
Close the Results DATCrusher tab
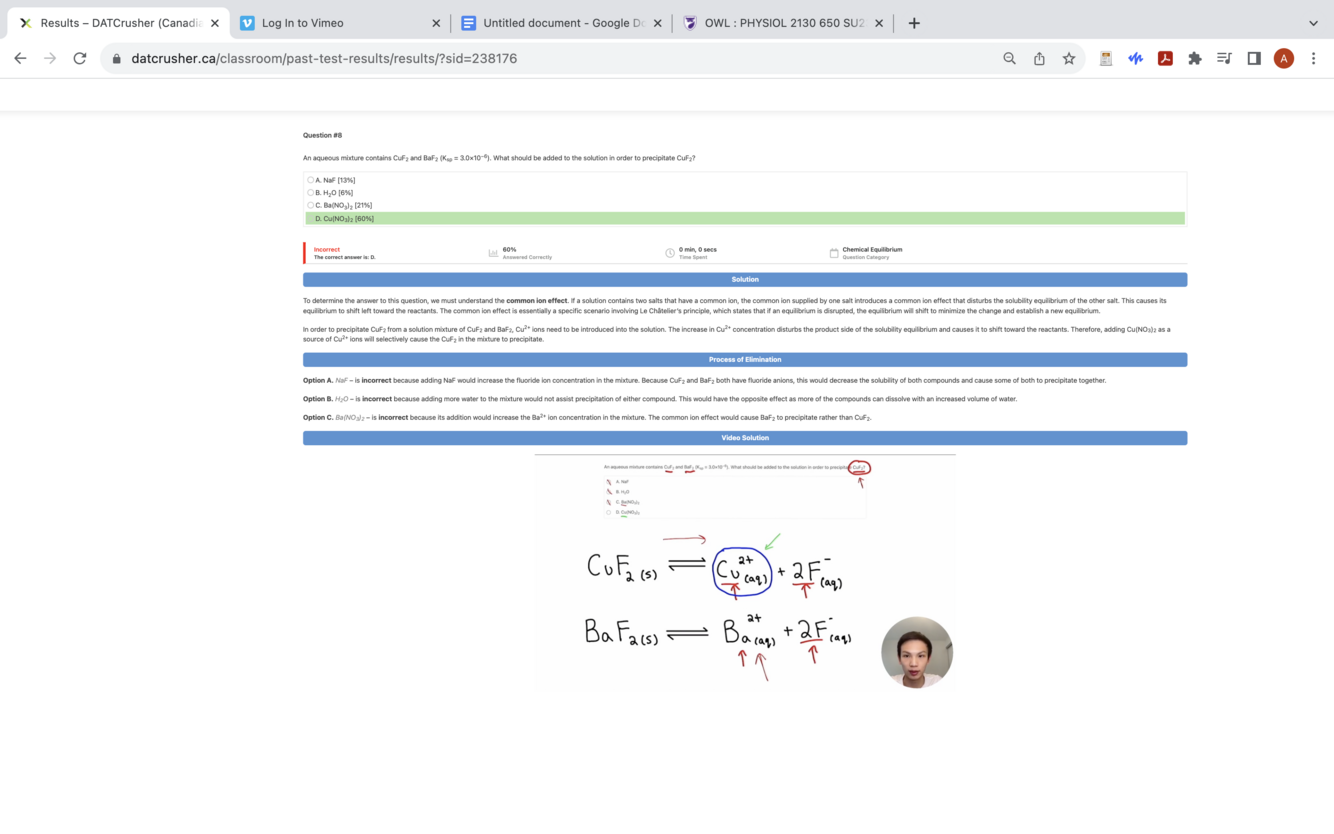tap(214, 23)
